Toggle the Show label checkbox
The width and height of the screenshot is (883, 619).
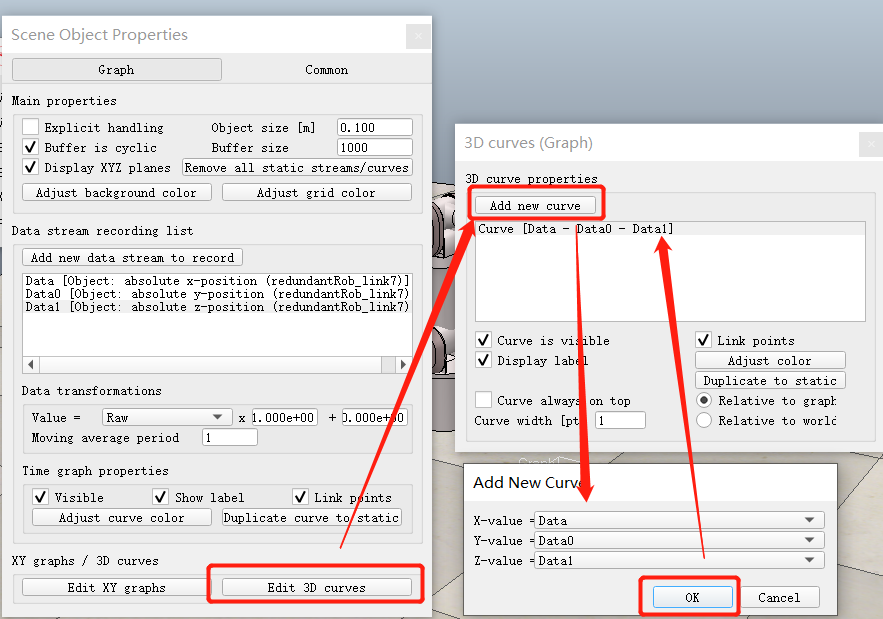click(x=160, y=497)
